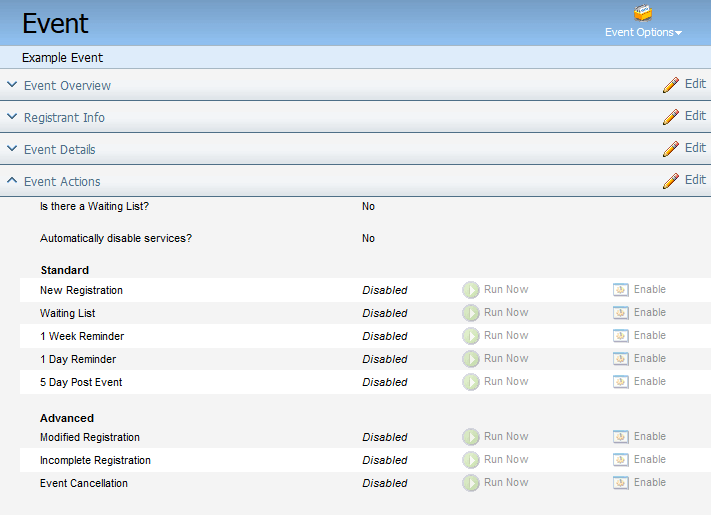
Task: Click pencil icon for Registrant Info
Action: [x=671, y=117]
